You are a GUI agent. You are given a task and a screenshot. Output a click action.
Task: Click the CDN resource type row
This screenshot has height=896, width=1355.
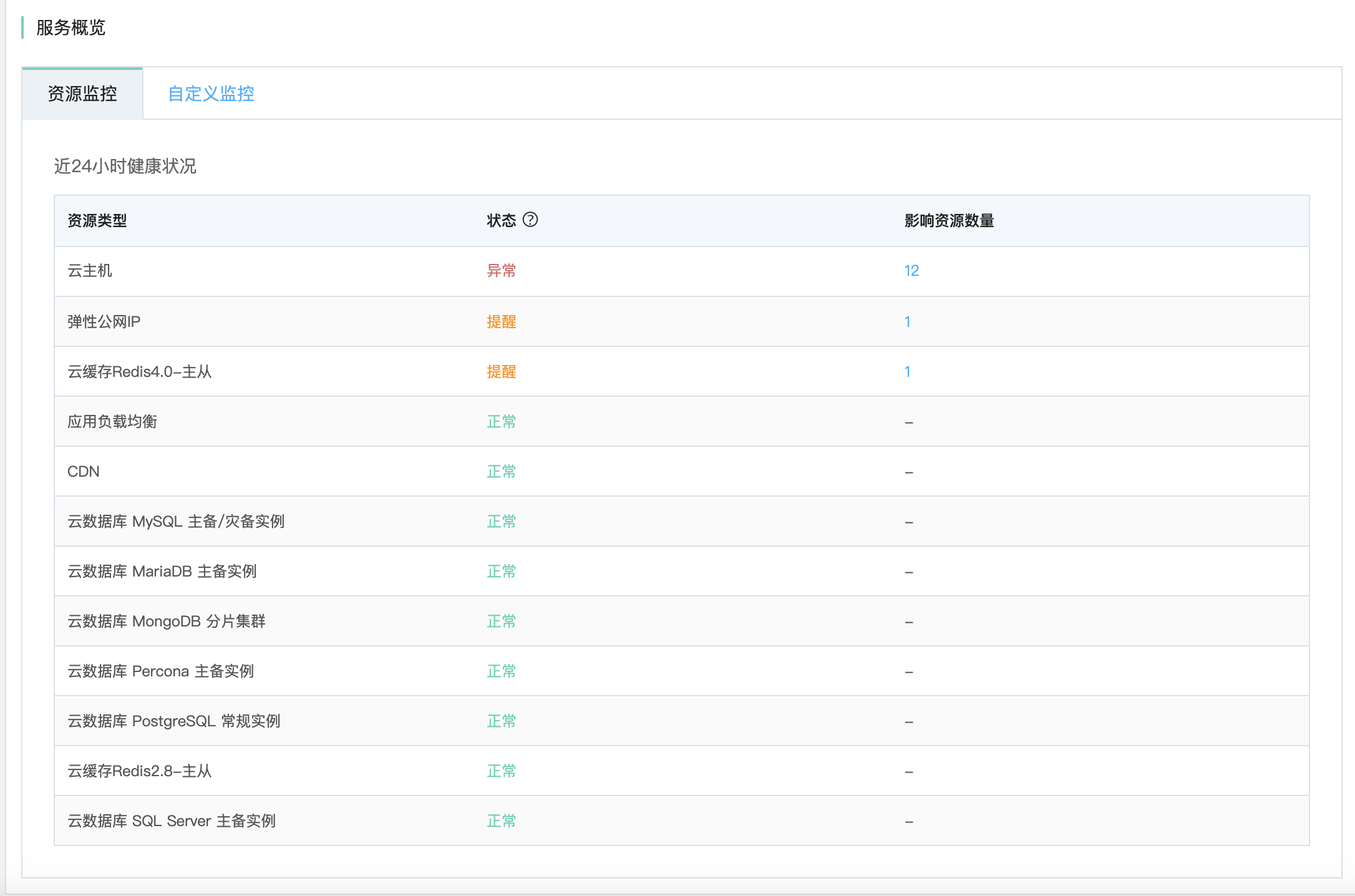84,472
